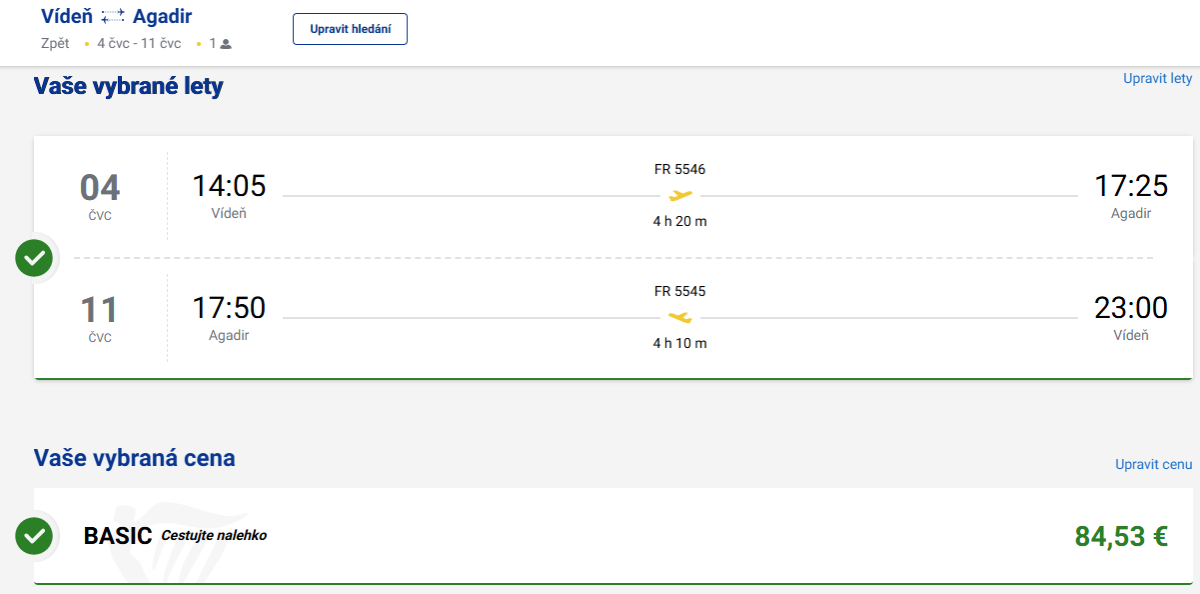1200x594 pixels.
Task: Click the yellow plane icon under FR 5545
Action: pos(680,317)
